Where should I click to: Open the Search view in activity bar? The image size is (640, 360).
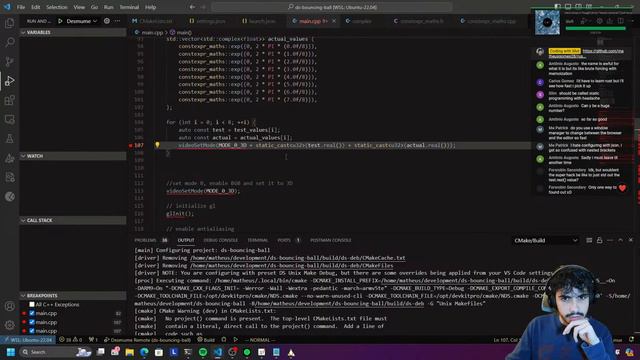pyautogui.click(x=9, y=42)
